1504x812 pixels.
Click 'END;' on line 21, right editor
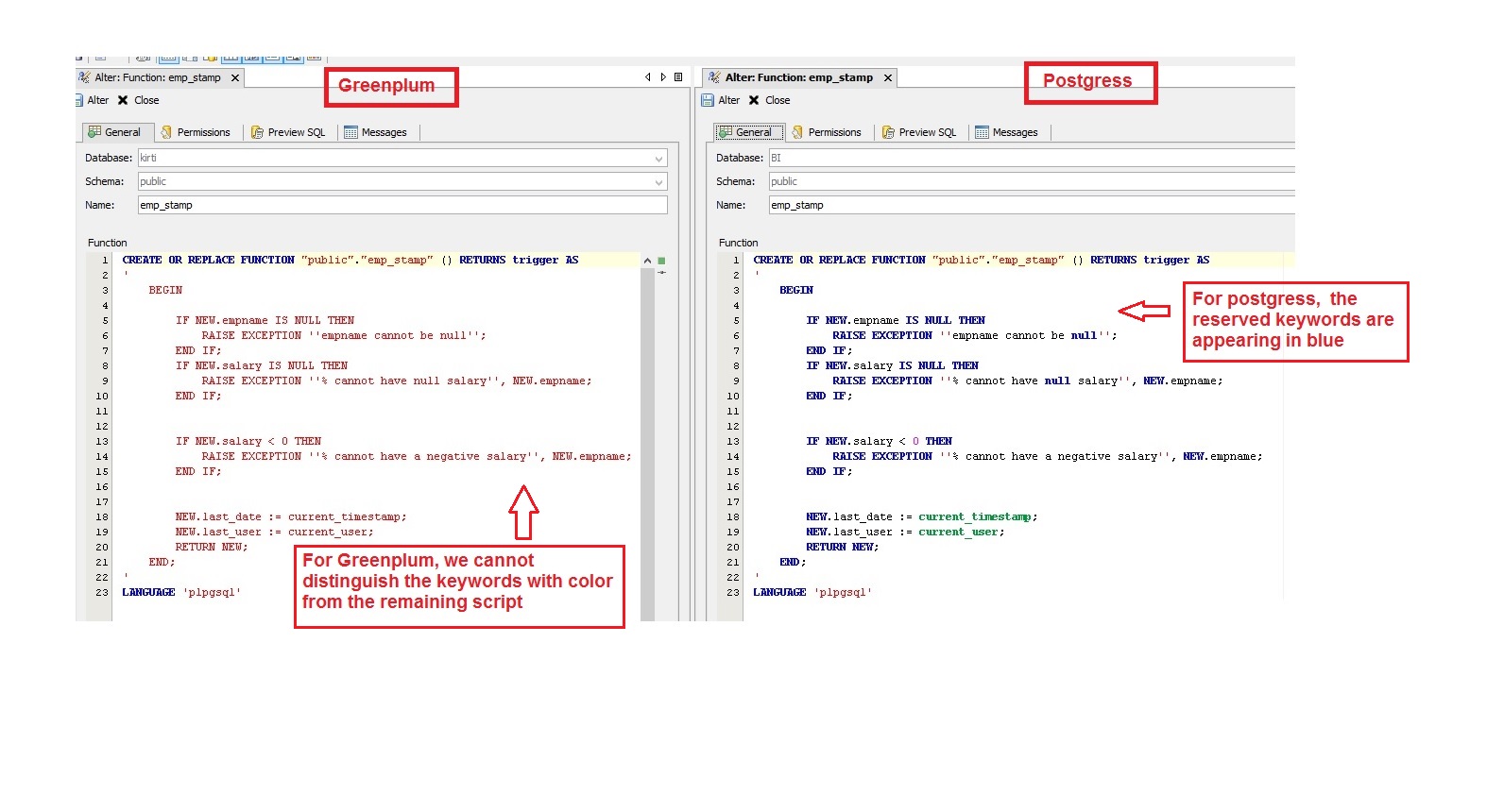click(x=793, y=562)
